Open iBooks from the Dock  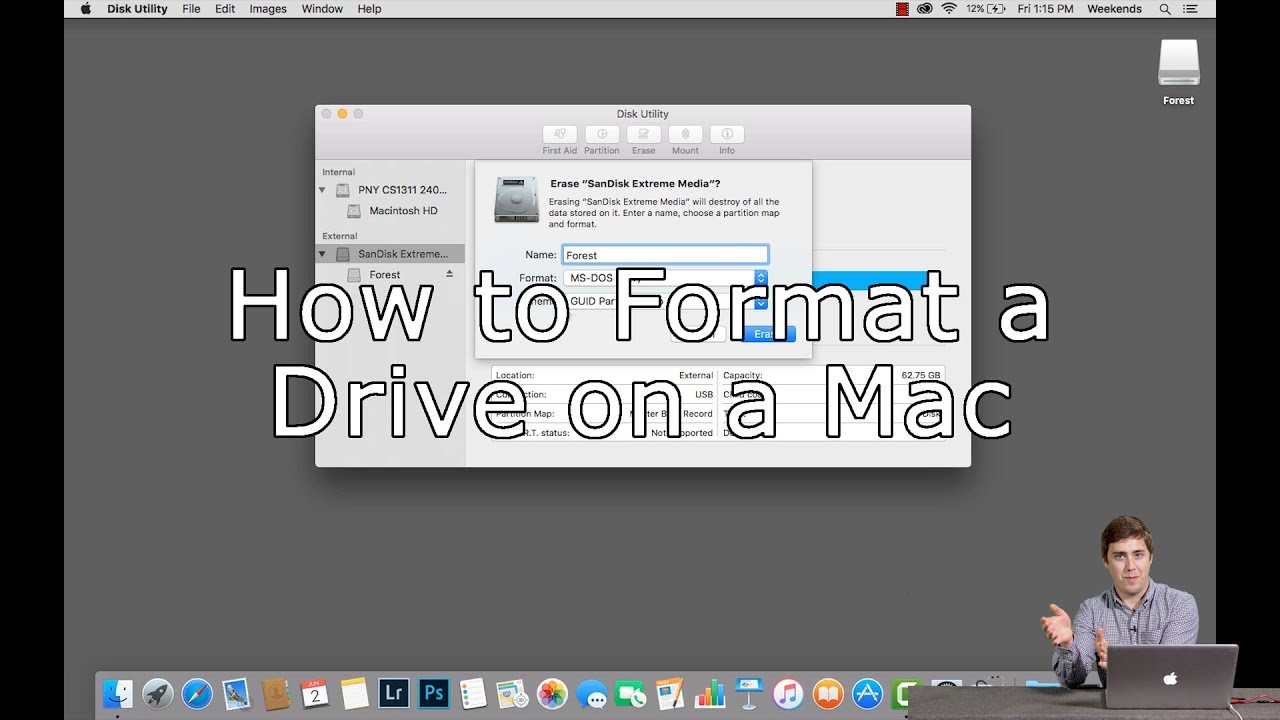click(x=828, y=694)
